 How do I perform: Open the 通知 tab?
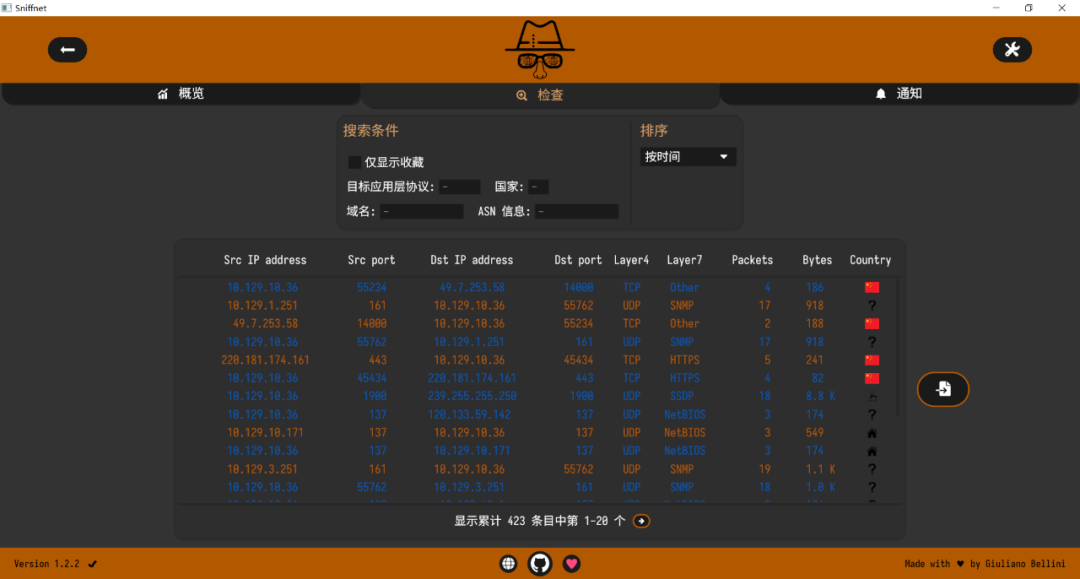(898, 94)
